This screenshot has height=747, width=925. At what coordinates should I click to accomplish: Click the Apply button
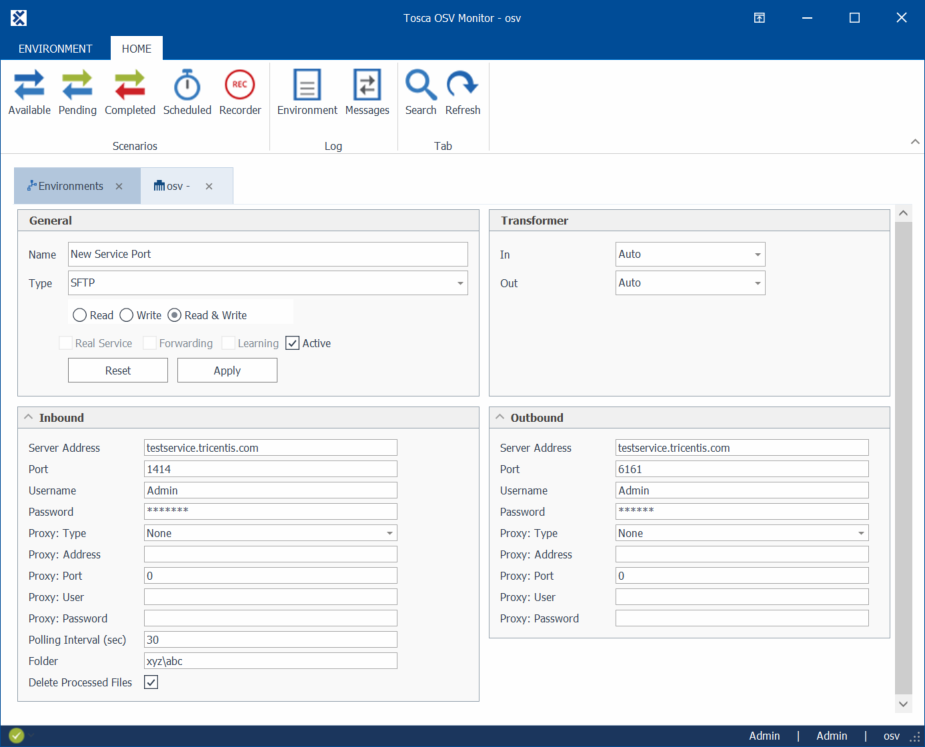pyautogui.click(x=227, y=370)
